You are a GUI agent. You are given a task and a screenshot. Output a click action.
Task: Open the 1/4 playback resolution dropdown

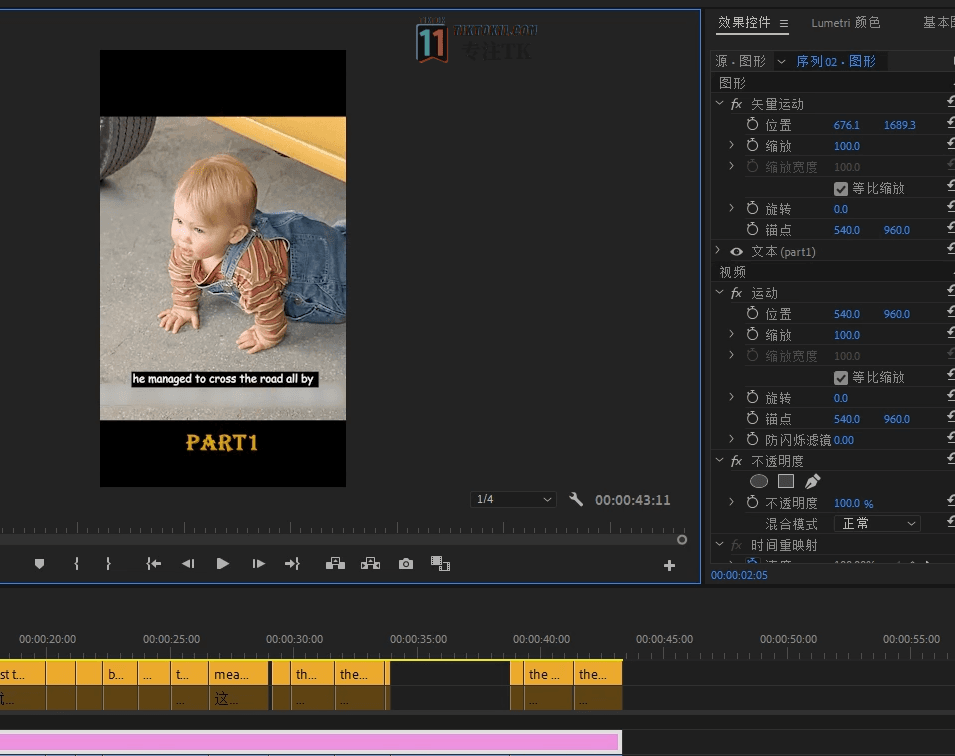[513, 499]
